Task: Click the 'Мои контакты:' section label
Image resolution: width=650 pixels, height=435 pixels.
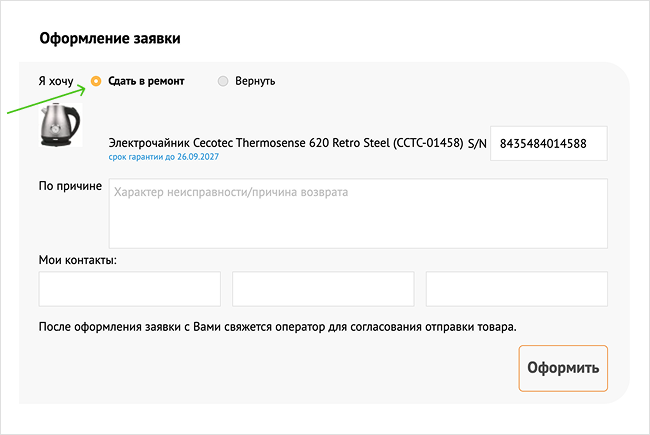Action: [x=78, y=260]
